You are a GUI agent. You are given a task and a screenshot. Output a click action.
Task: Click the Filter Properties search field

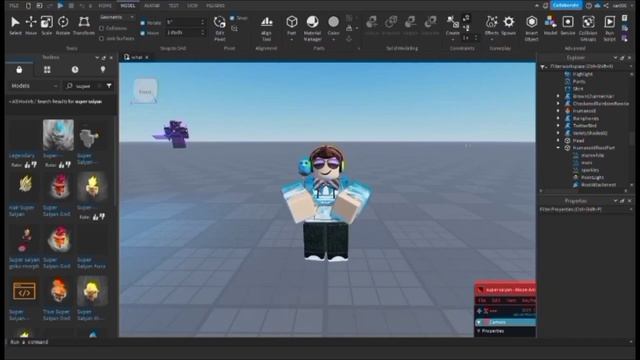click(x=586, y=209)
